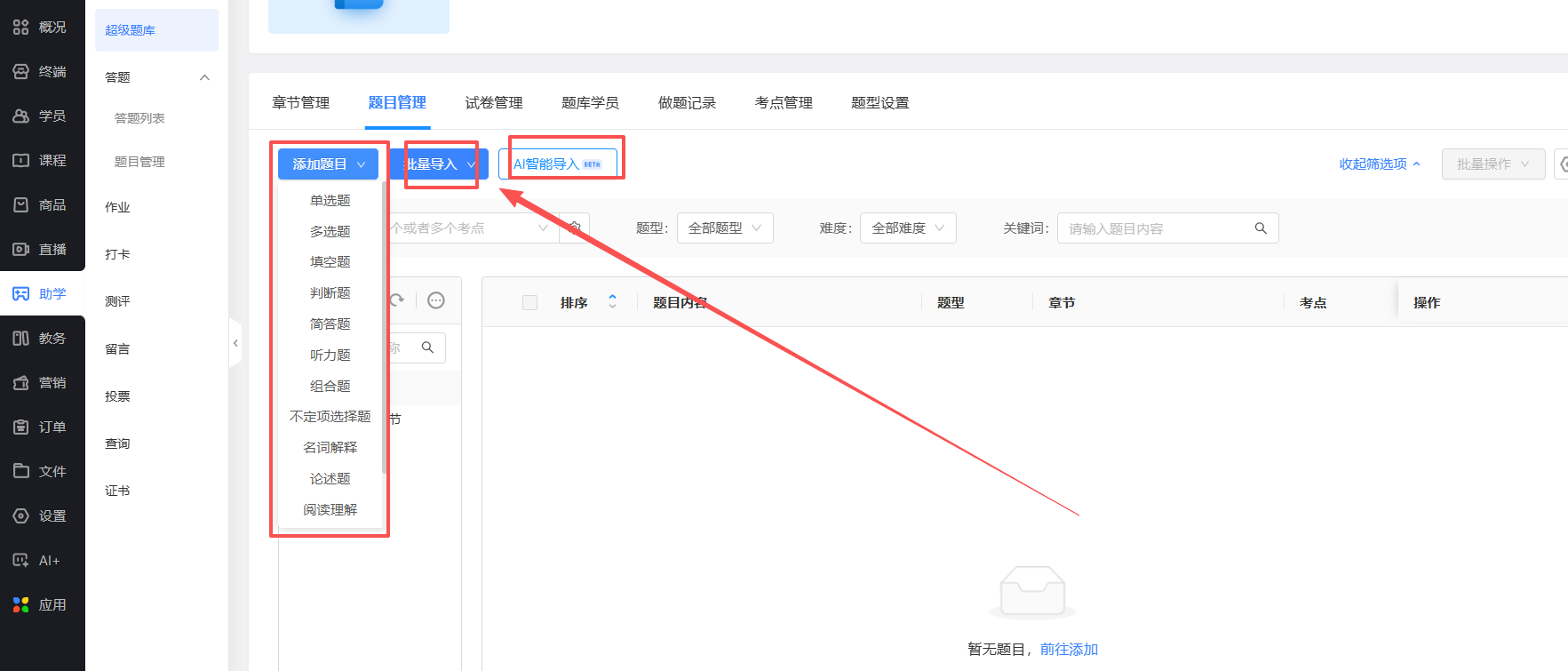Choose 阅读理解 from the add menu
This screenshot has height=671, width=1568.
[x=330, y=510]
